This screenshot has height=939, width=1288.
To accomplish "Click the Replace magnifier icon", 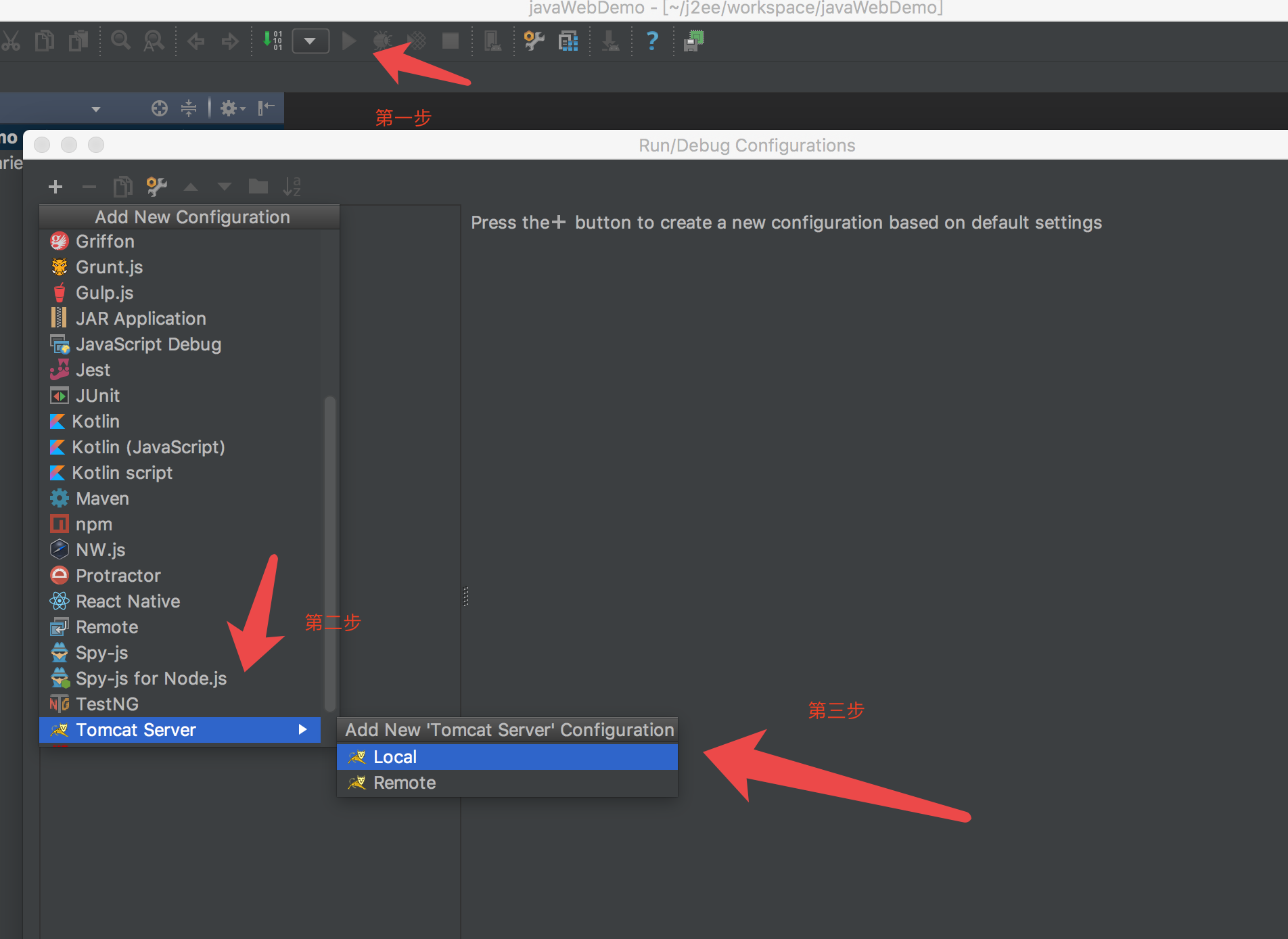I will coord(154,41).
